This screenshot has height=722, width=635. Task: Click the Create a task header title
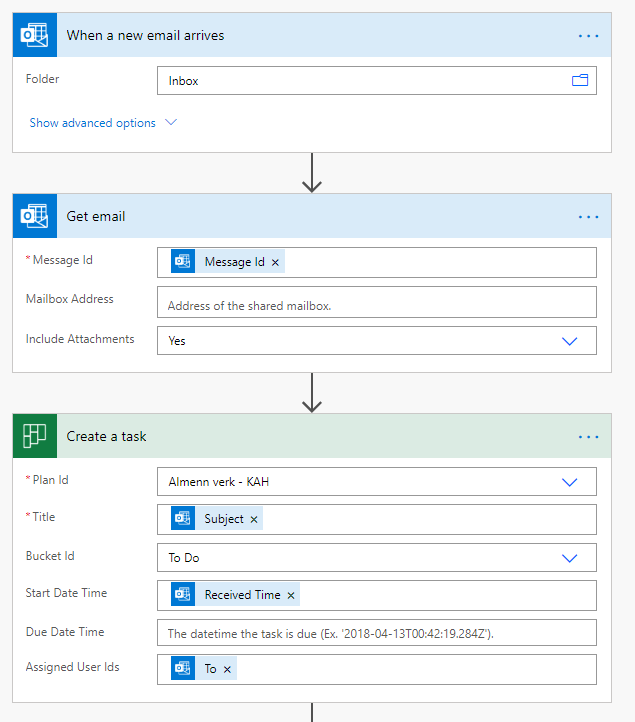pyautogui.click(x=107, y=436)
